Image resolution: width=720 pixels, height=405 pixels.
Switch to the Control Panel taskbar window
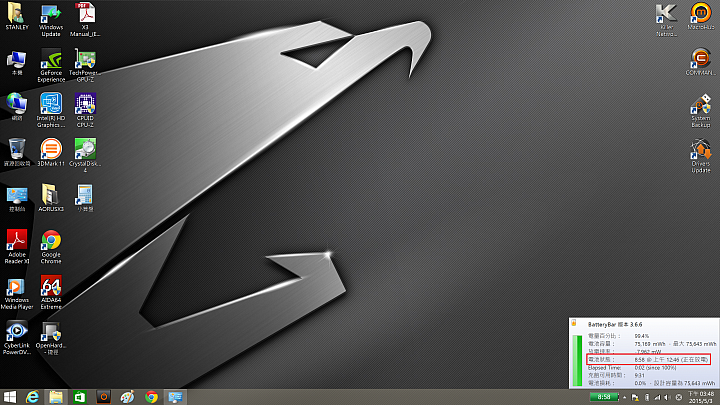point(175,397)
